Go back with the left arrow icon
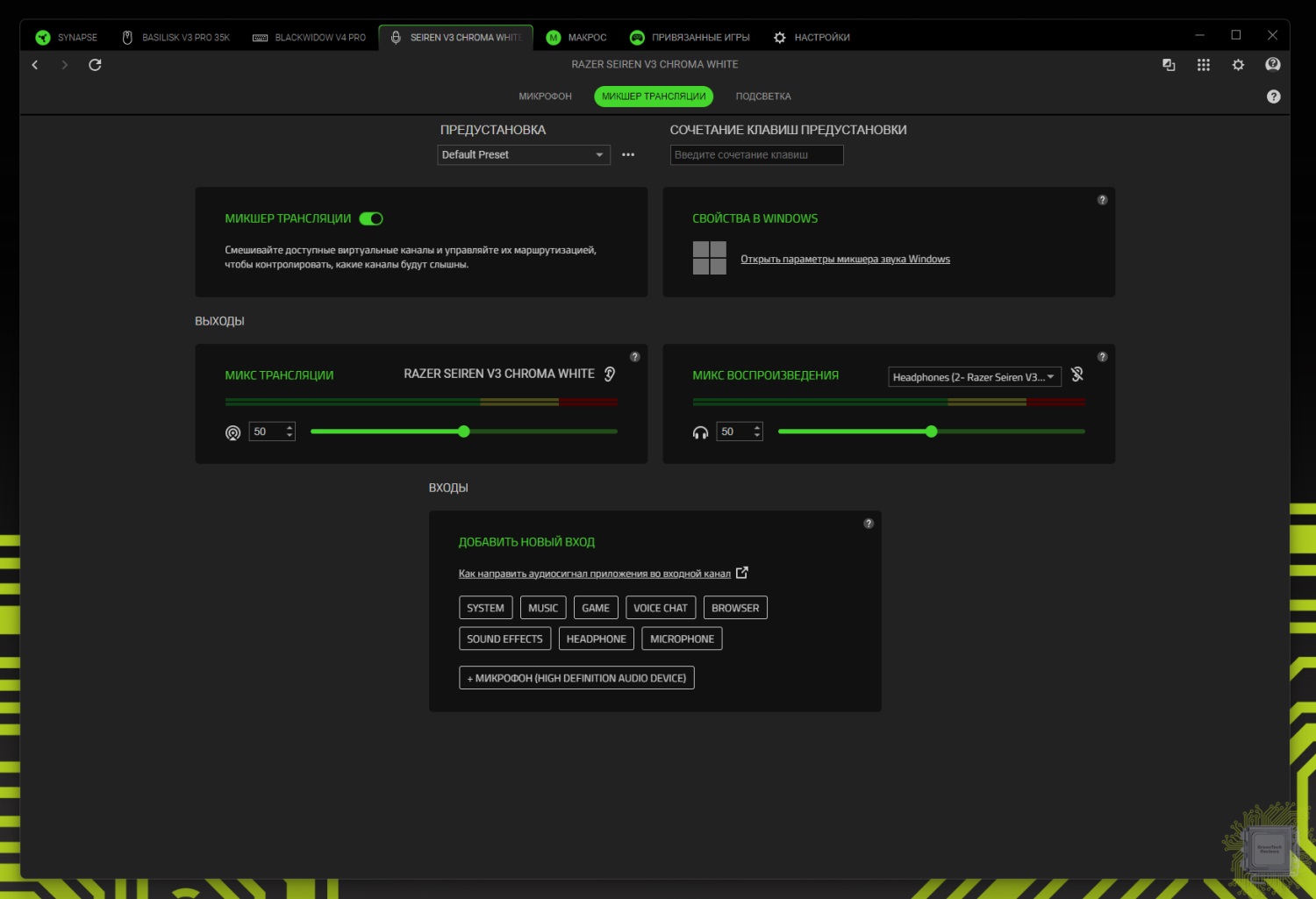 pyautogui.click(x=35, y=65)
